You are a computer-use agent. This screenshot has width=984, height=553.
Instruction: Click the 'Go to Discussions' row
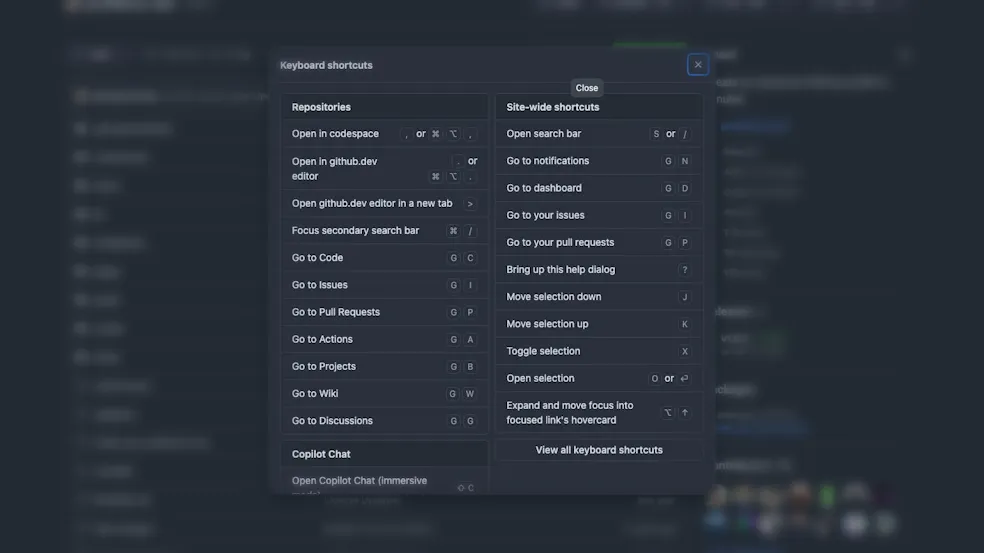385,421
